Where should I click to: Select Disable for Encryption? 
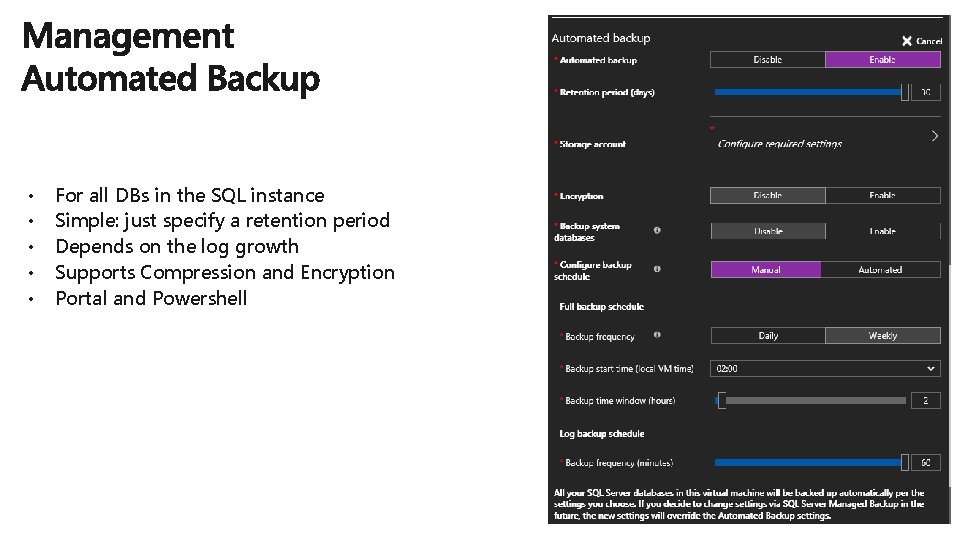click(x=768, y=196)
